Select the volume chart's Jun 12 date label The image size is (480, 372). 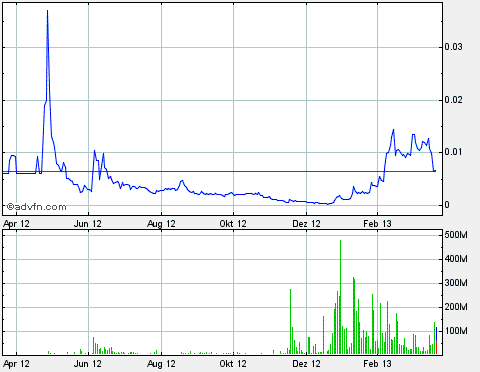pyautogui.click(x=88, y=363)
